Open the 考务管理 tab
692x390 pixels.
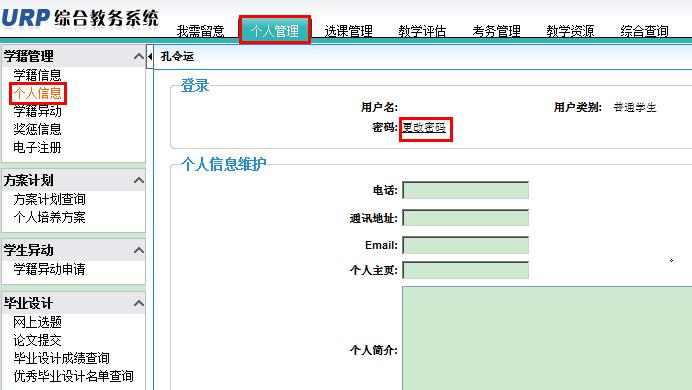[x=496, y=31]
